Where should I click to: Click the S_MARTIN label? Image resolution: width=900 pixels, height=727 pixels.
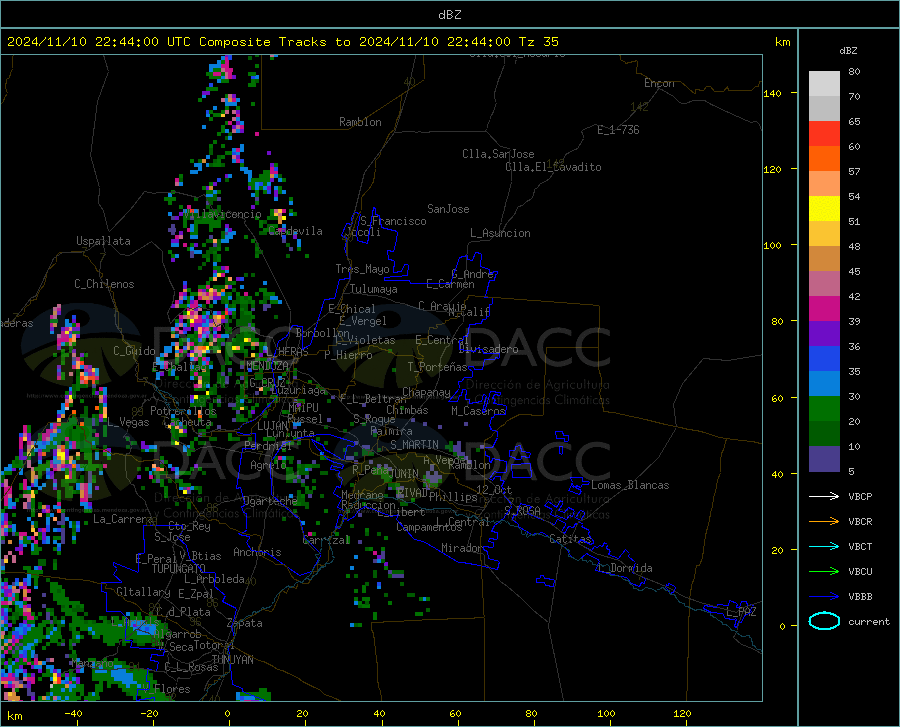pyautogui.click(x=414, y=445)
